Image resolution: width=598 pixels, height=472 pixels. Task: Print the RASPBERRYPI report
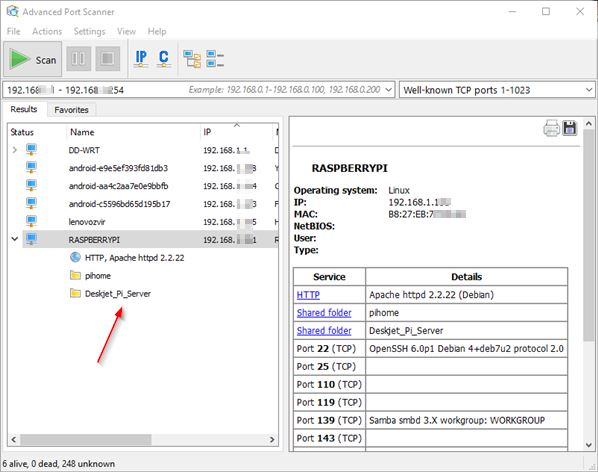click(x=551, y=128)
